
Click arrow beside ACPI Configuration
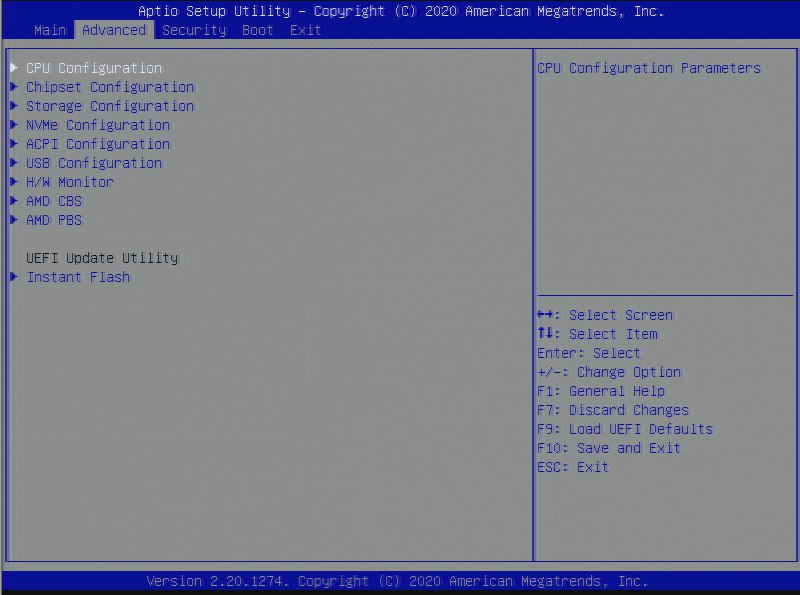[x=14, y=143]
